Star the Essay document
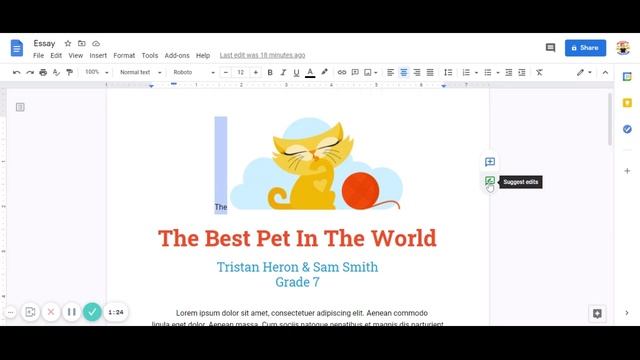Screen dimensions: 640x360 (x=68, y=43)
